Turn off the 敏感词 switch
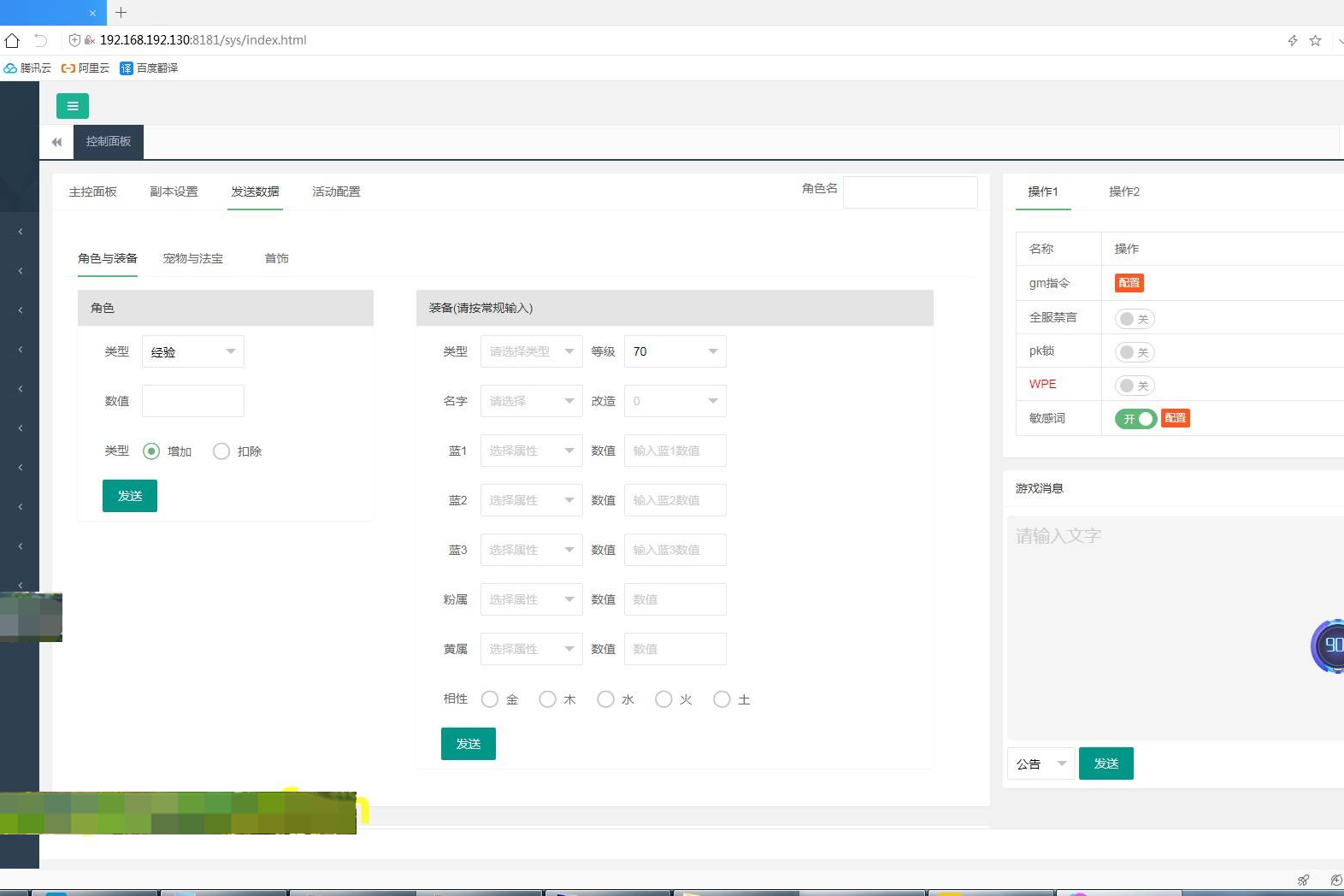Screen dimensions: 1344x896 tap(1135, 419)
